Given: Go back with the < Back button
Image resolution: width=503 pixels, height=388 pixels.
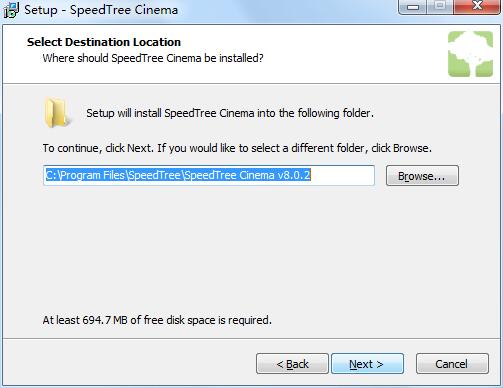Looking at the screenshot, I should (292, 364).
